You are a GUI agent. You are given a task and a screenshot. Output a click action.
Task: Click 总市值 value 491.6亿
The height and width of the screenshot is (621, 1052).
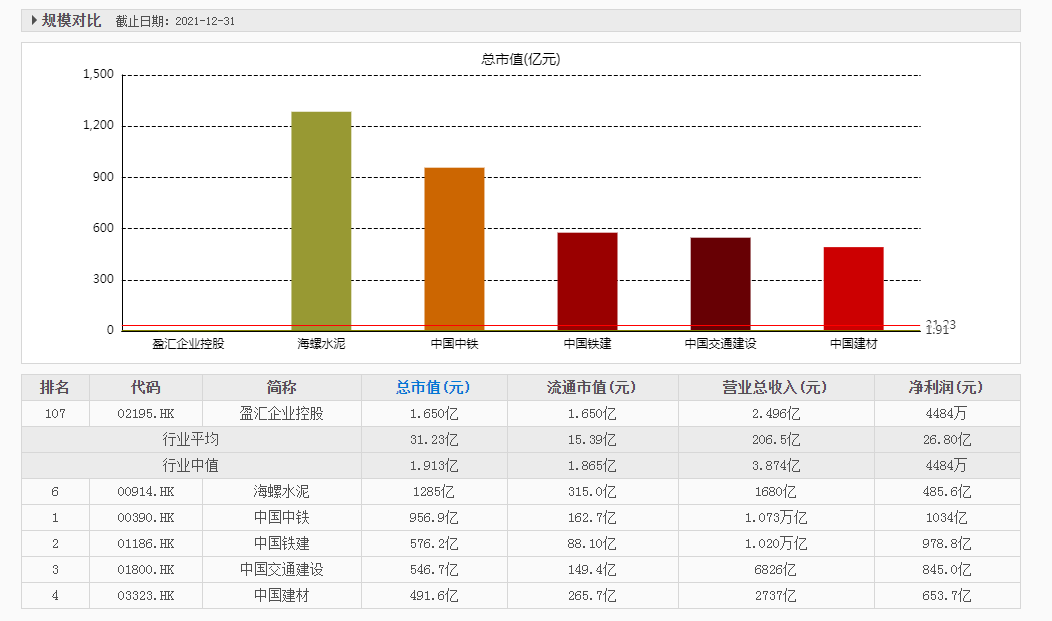(433, 596)
